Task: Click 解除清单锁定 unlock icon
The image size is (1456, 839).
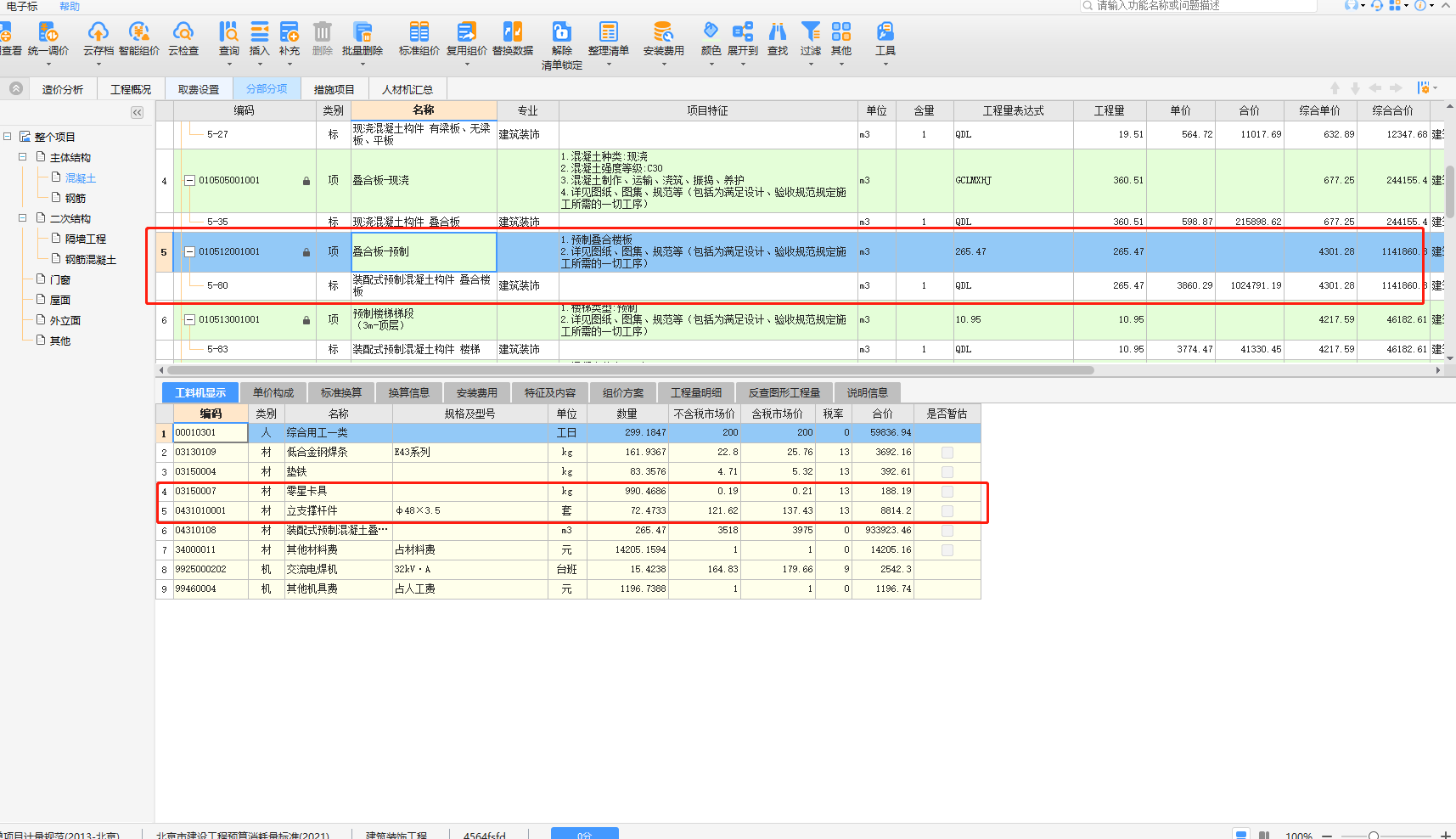Action: click(x=562, y=34)
